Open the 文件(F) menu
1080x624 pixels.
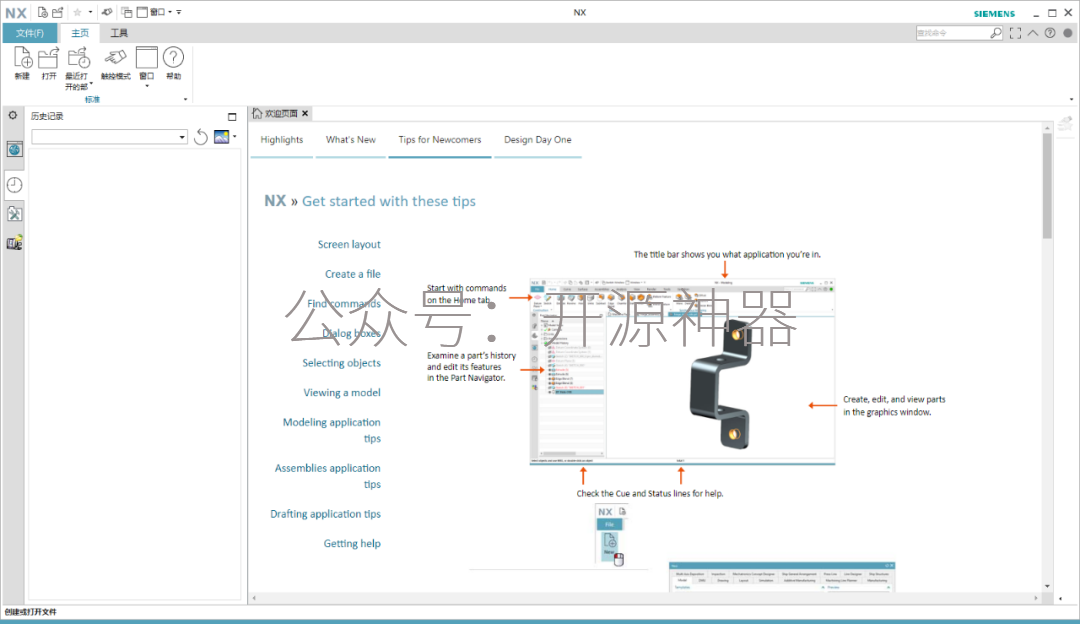[30, 33]
